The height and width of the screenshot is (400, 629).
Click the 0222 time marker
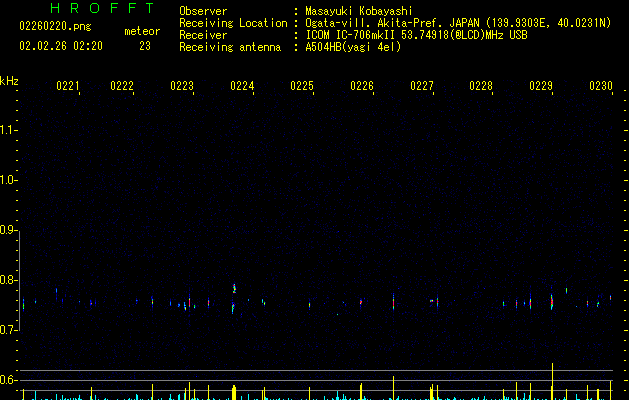tap(122, 85)
